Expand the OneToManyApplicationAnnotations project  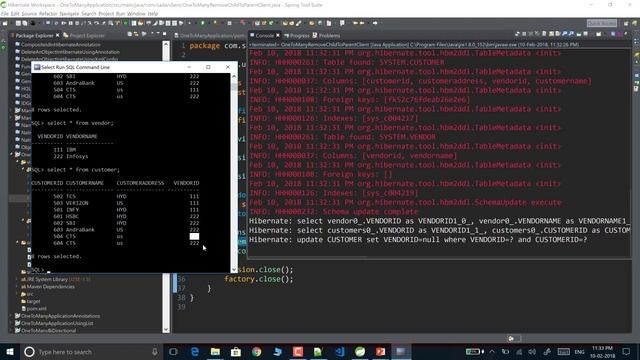(x=11, y=316)
